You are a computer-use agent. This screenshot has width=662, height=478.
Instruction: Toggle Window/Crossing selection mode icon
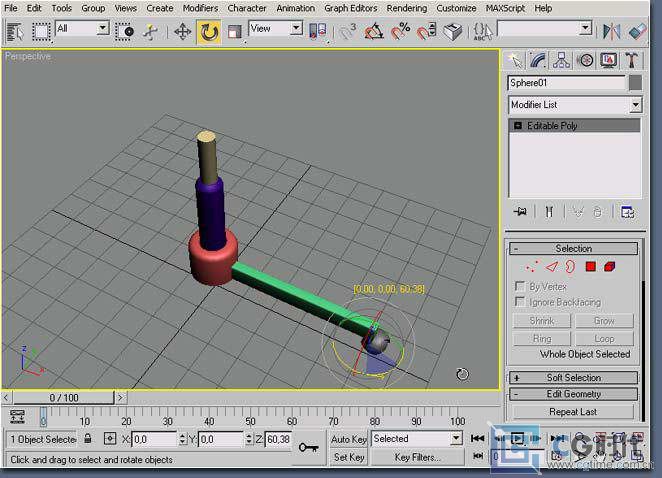pyautogui.click(x=125, y=32)
